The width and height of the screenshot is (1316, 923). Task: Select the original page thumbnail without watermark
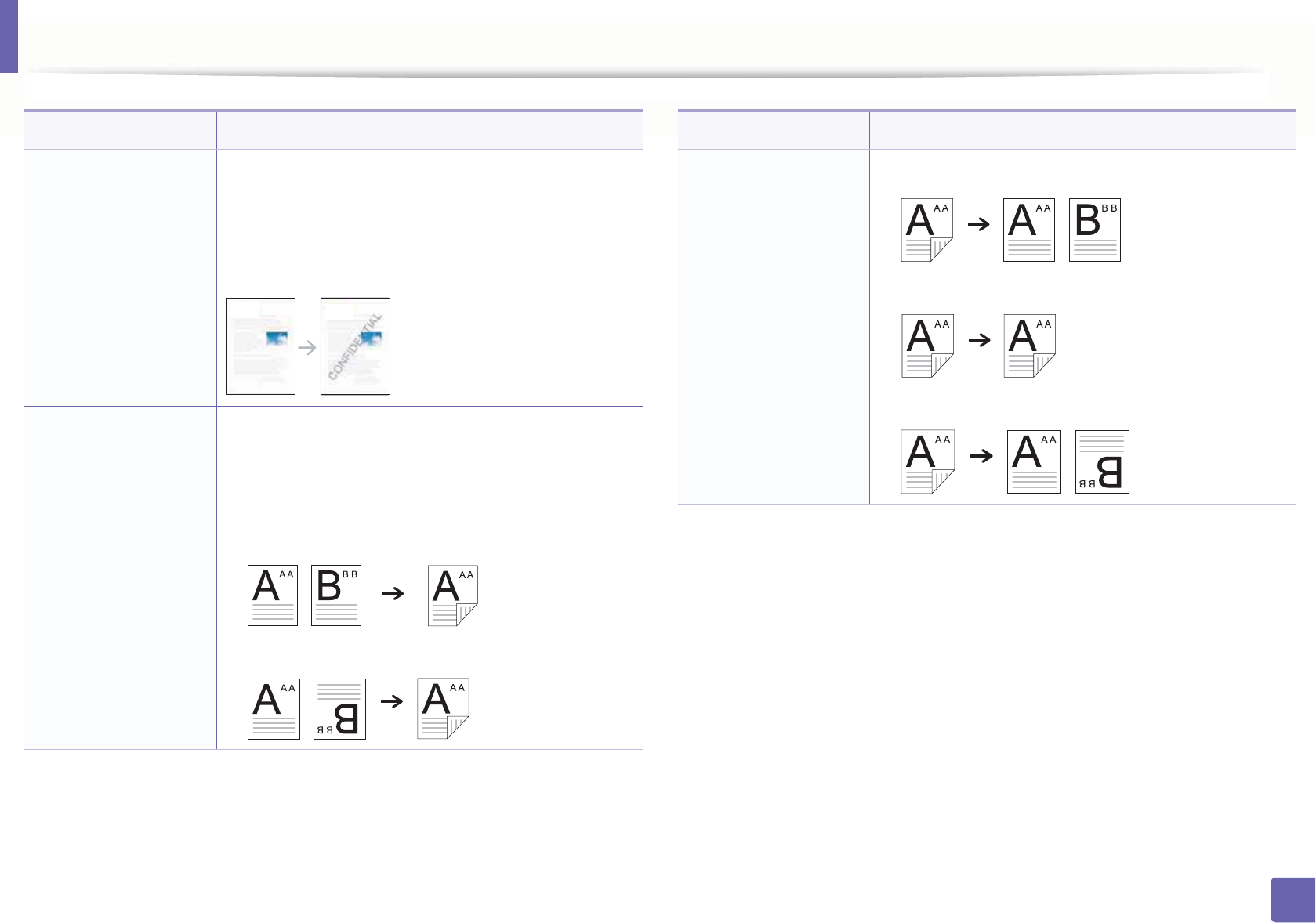click(260, 346)
